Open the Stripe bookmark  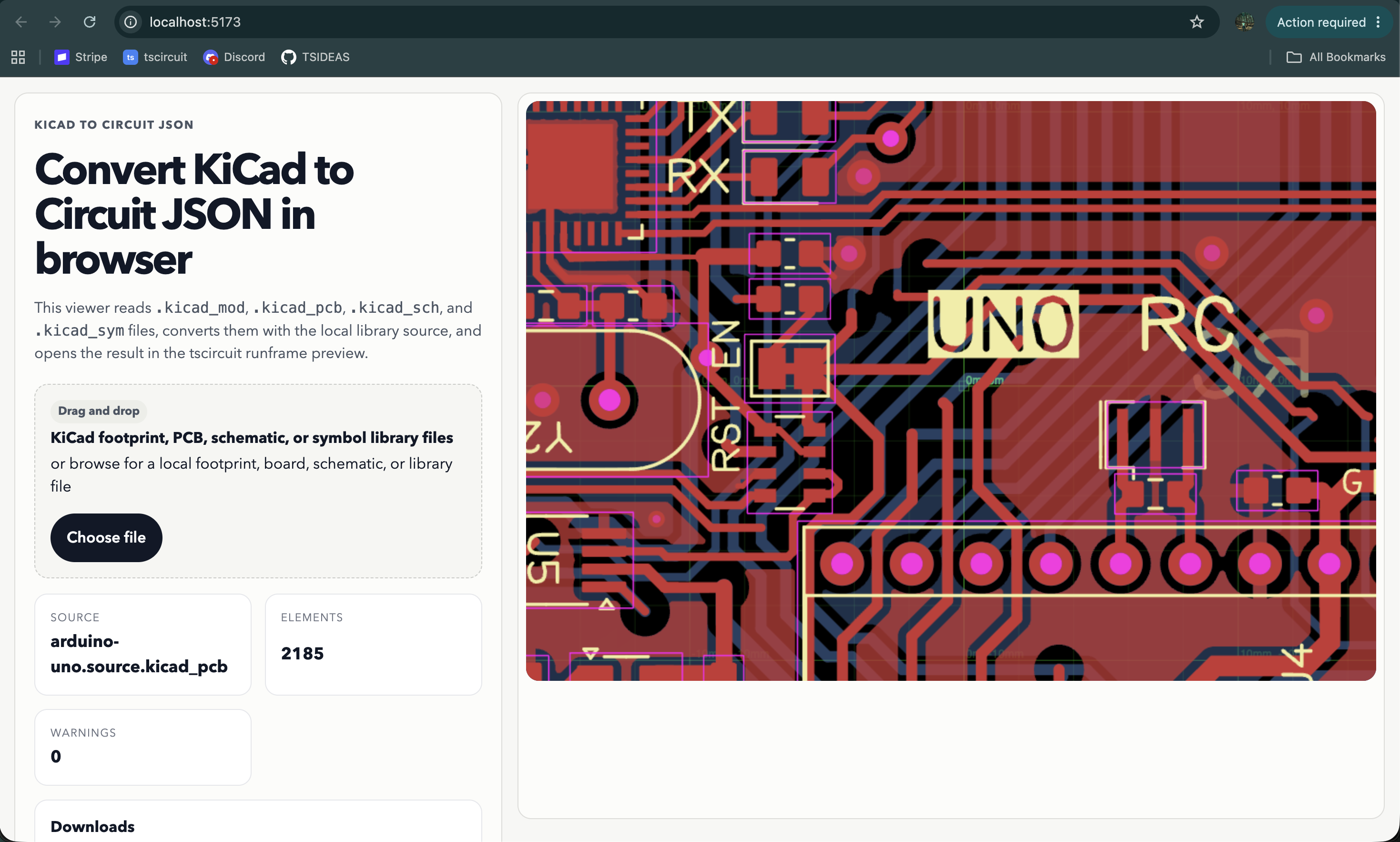click(x=81, y=57)
